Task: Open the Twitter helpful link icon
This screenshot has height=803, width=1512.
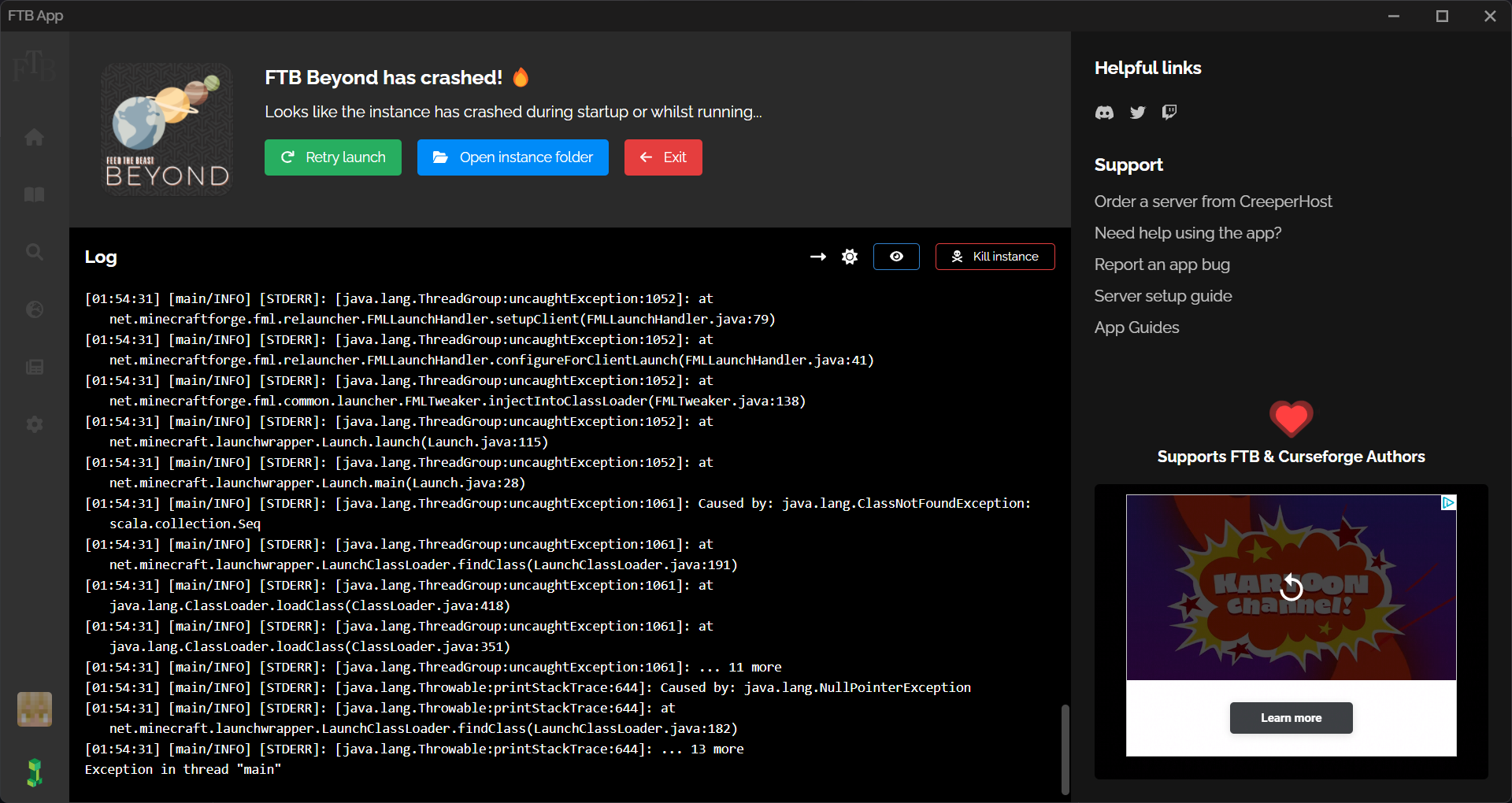Action: point(1137,113)
